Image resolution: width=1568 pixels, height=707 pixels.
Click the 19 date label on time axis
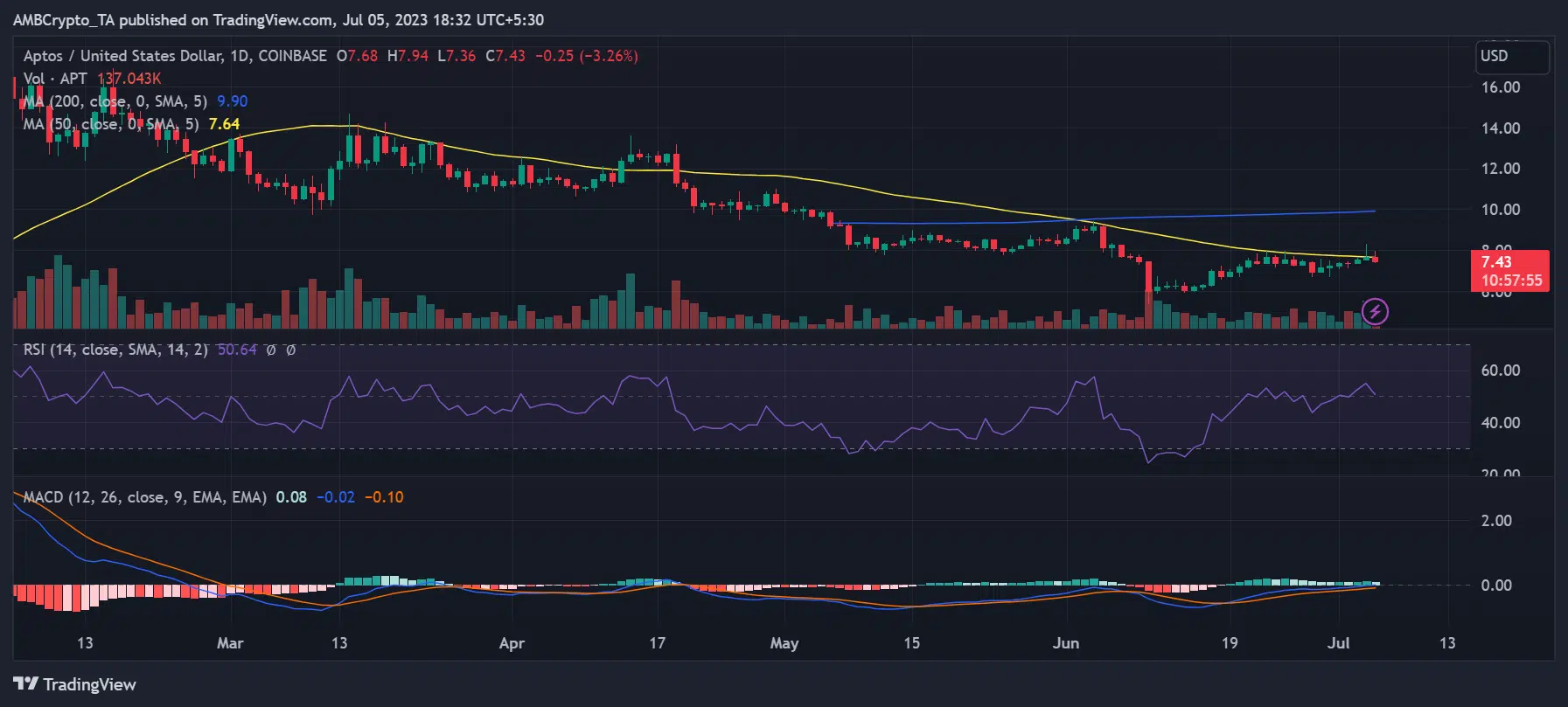(x=1230, y=643)
